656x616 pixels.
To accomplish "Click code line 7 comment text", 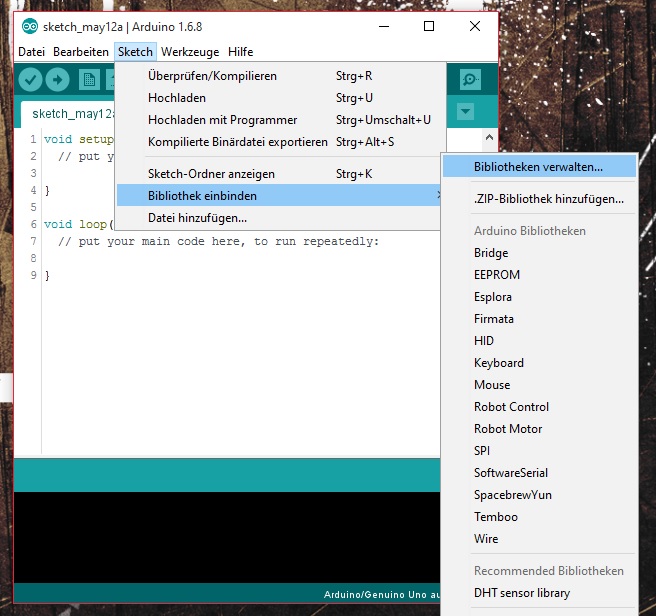I will (218, 241).
